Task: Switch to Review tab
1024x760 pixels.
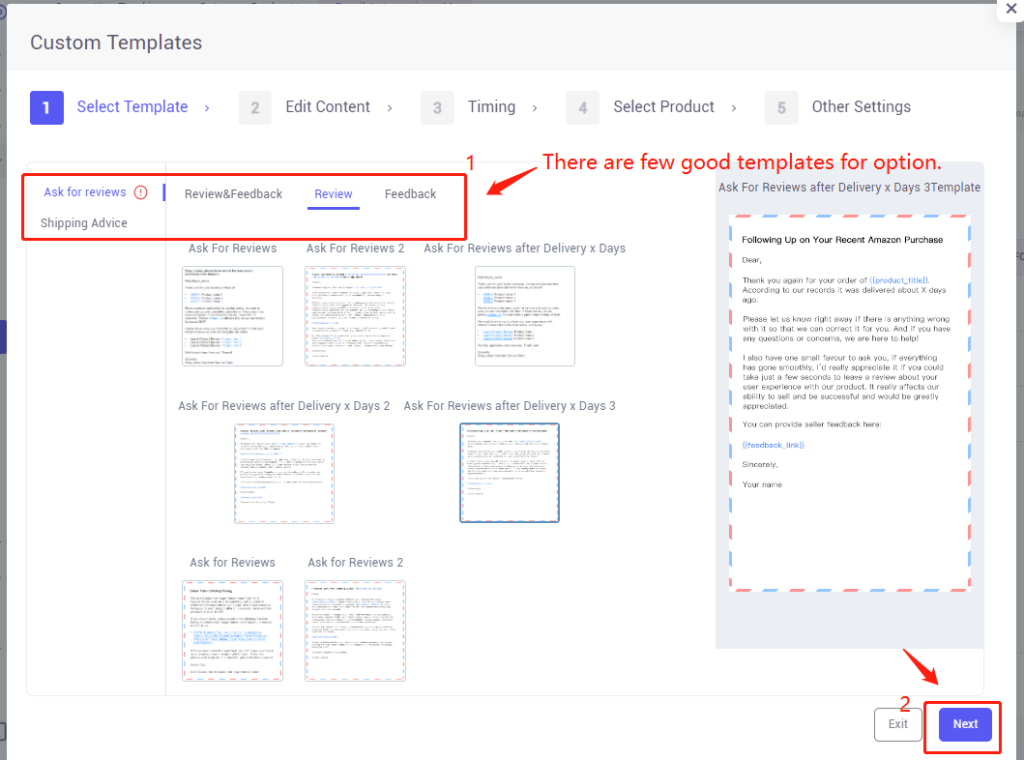Action: tap(333, 194)
